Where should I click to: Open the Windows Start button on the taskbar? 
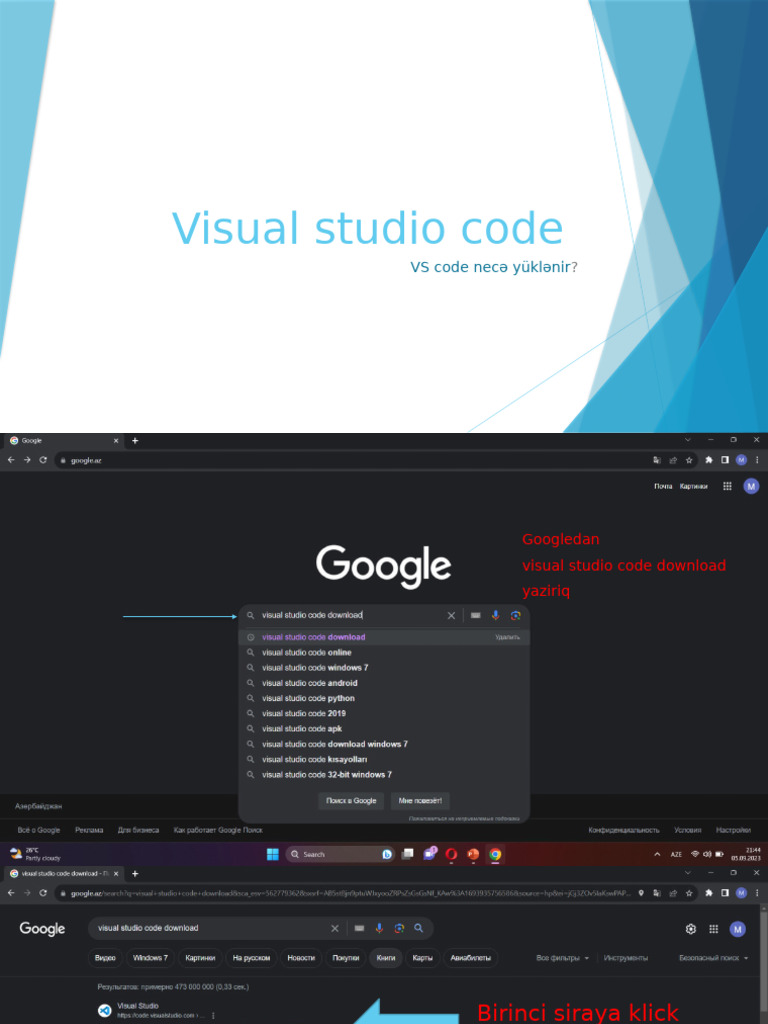[273, 854]
